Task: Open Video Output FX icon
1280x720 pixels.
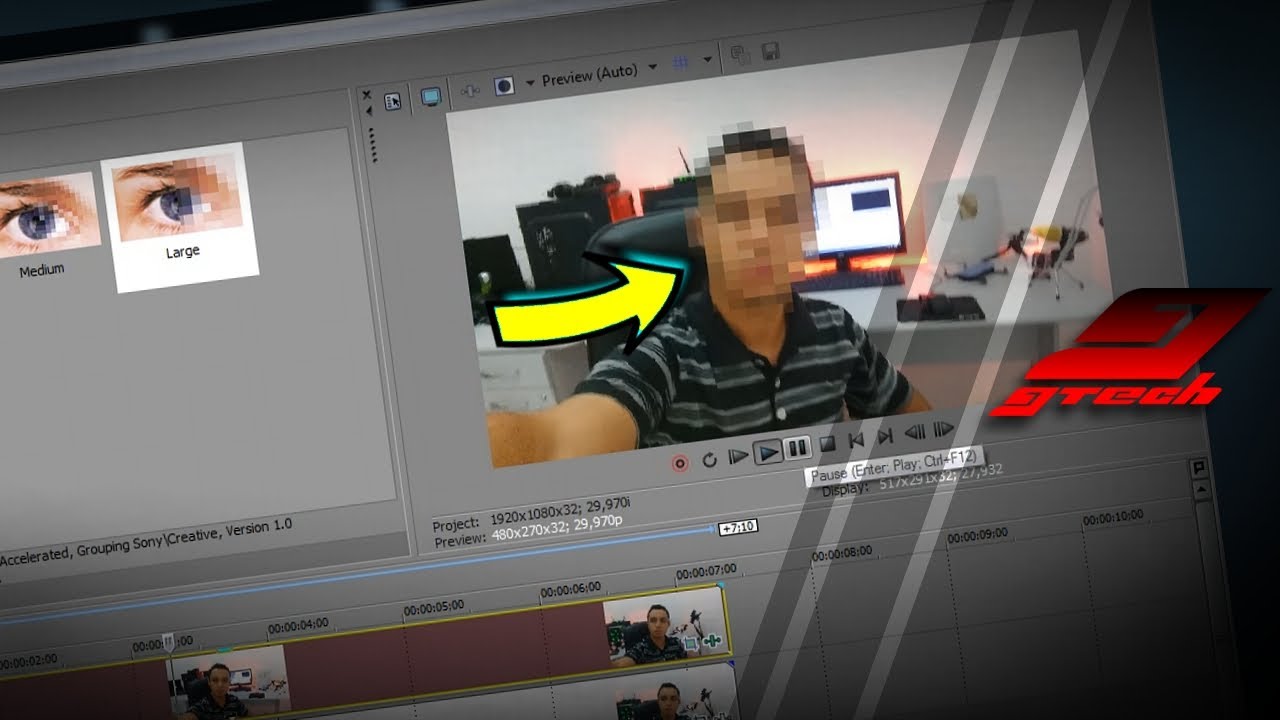Action: click(x=469, y=91)
